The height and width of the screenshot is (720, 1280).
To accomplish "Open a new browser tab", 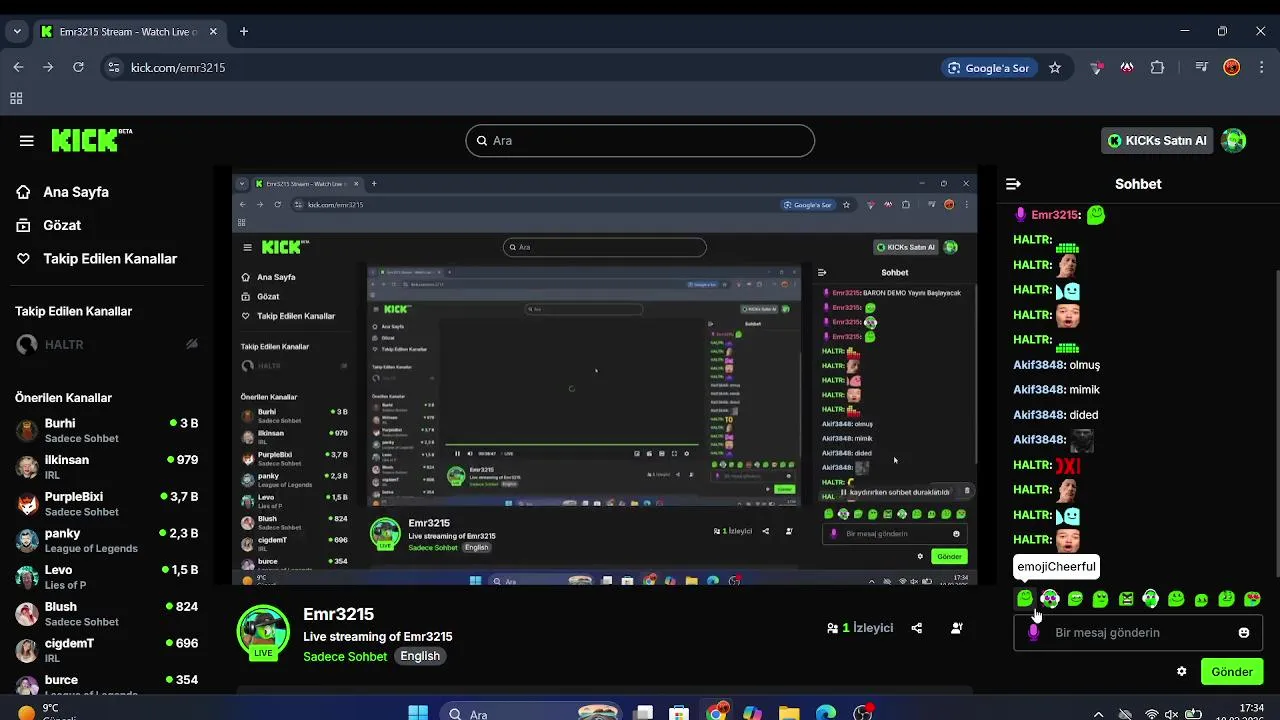I will coord(244,31).
